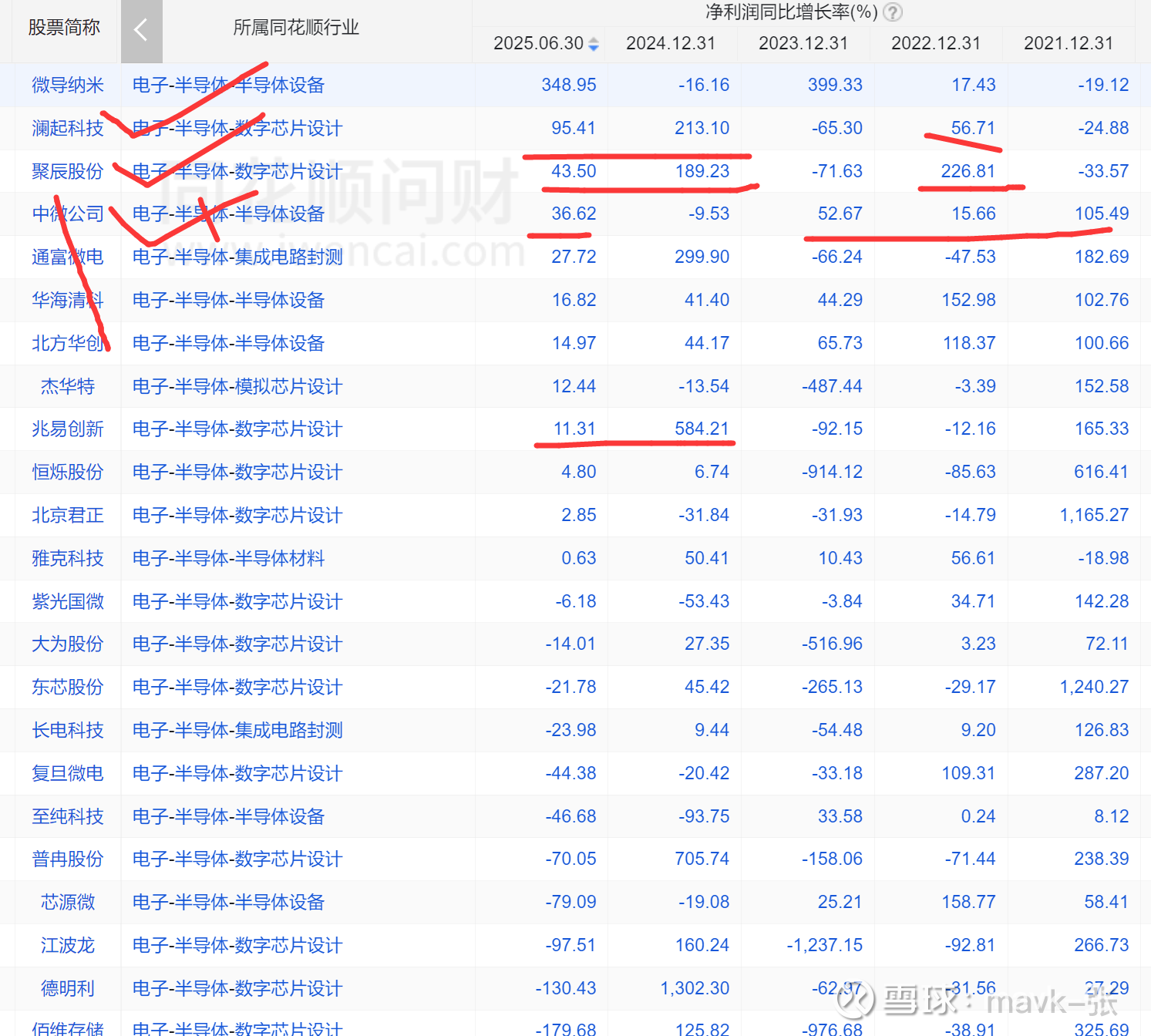
Task: Click the 299.90 value for 通富微电
Action: tap(702, 257)
